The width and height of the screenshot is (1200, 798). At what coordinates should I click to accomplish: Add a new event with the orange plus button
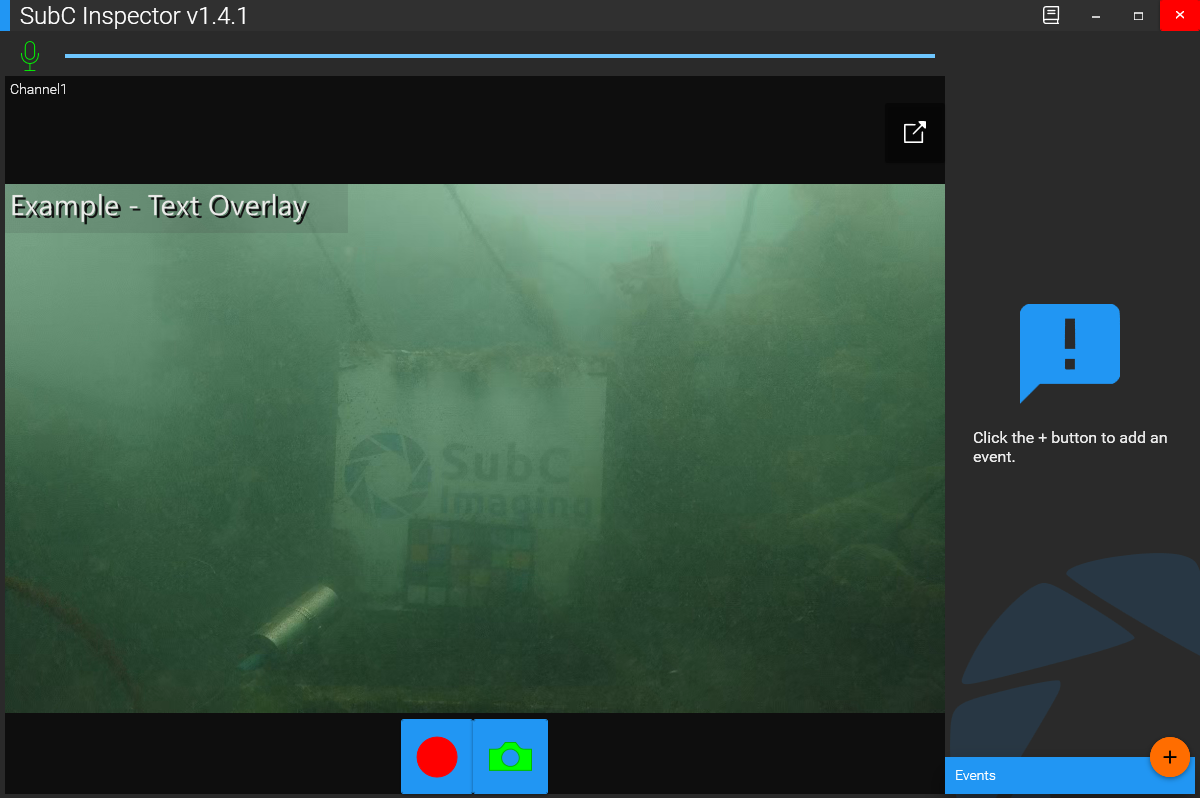point(1169,757)
